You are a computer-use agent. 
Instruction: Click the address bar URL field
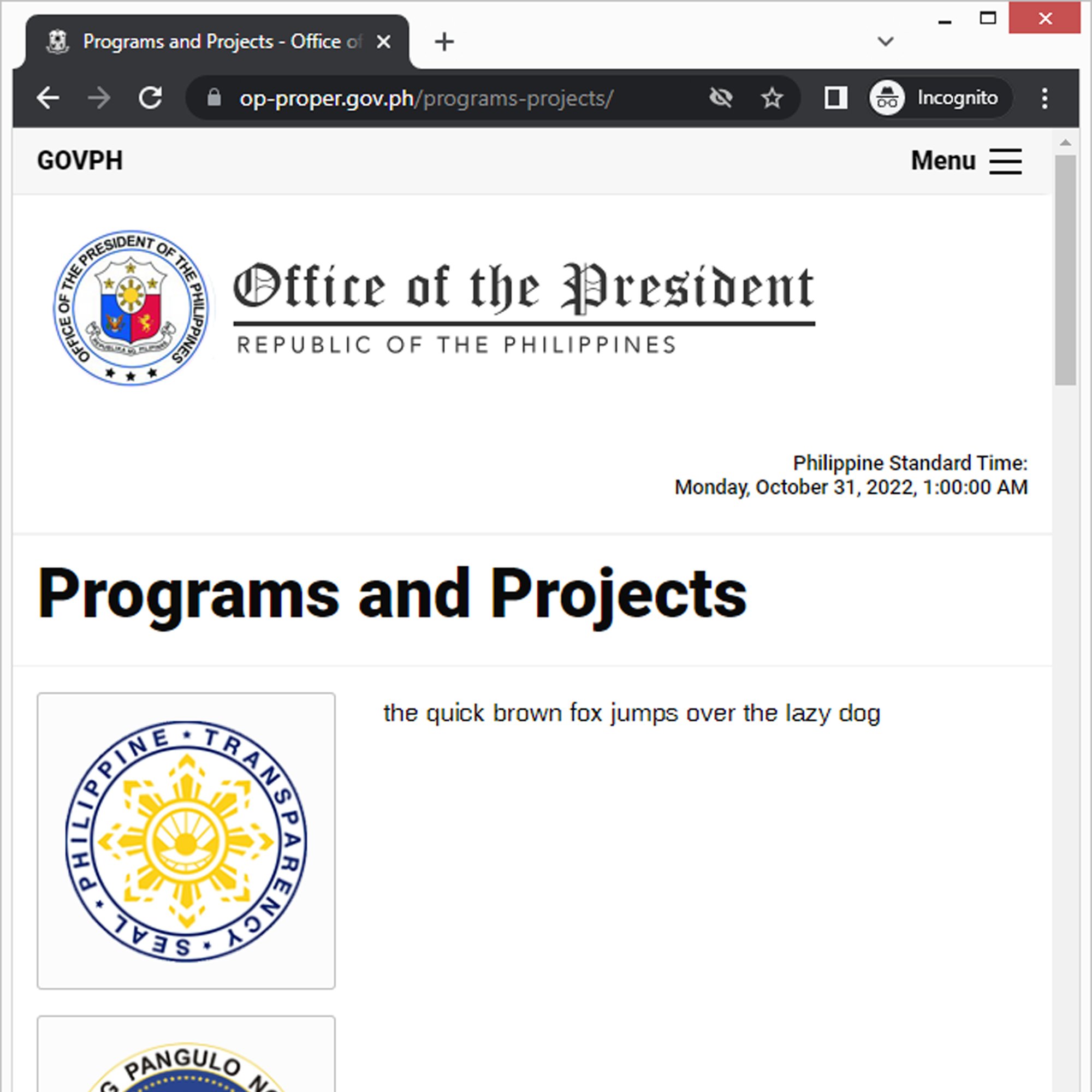tap(452, 98)
